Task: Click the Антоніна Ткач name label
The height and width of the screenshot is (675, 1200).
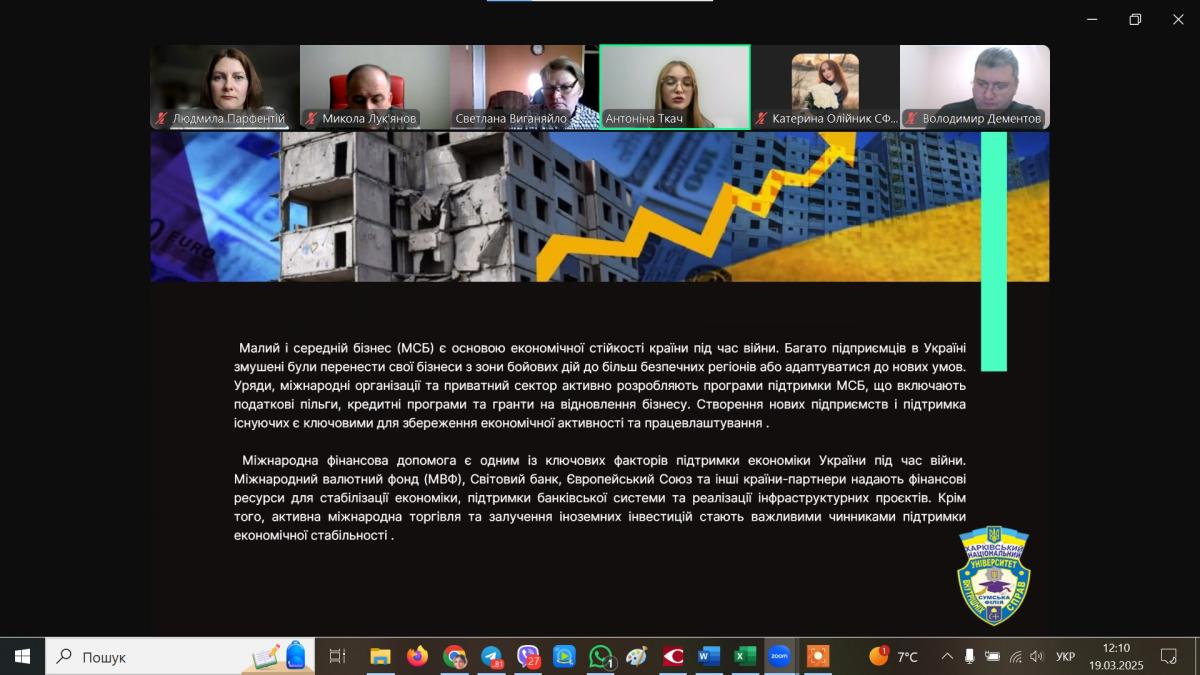Action: (644, 118)
